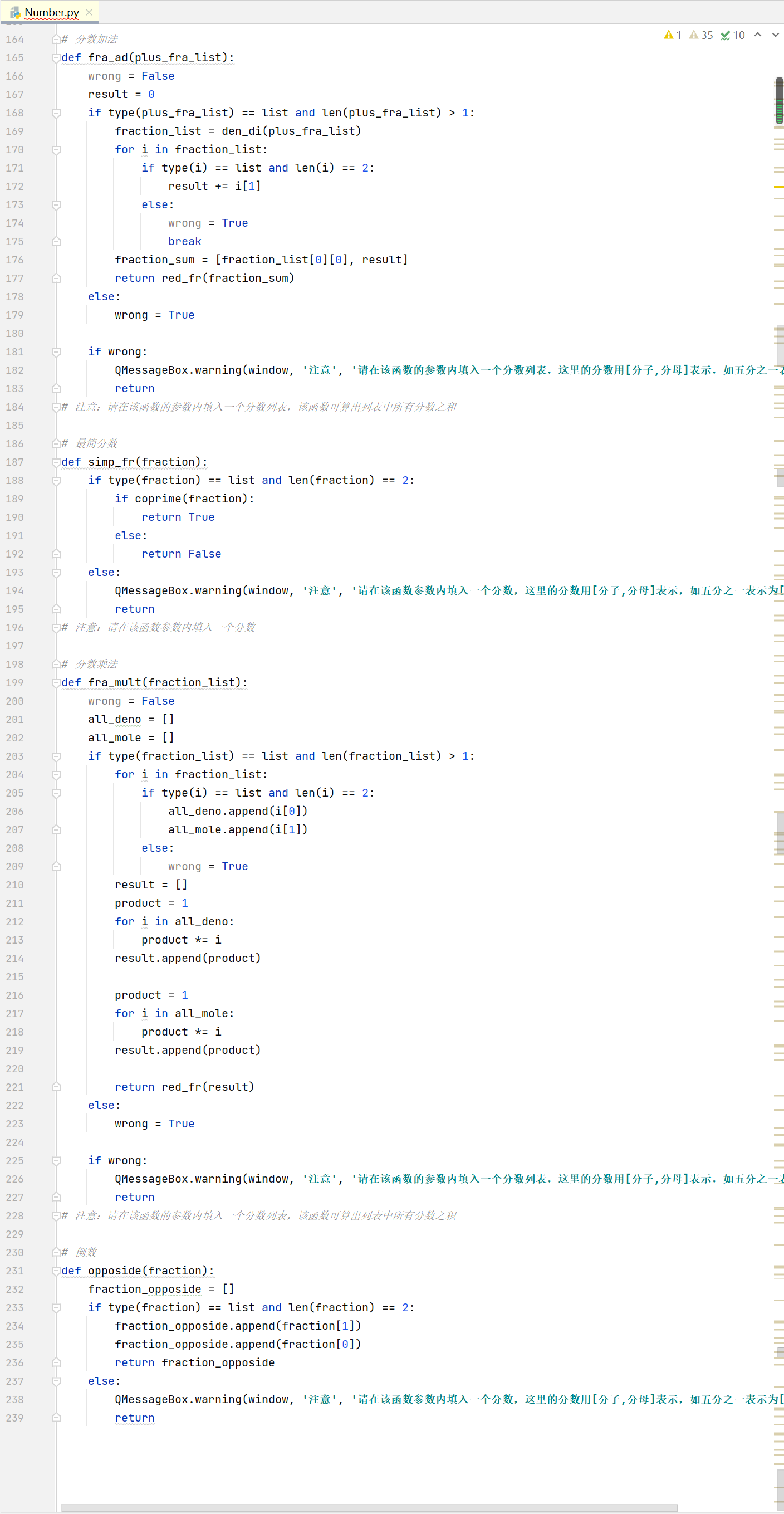
Task: Collapse the else fold at line 237
Action: point(56,1381)
